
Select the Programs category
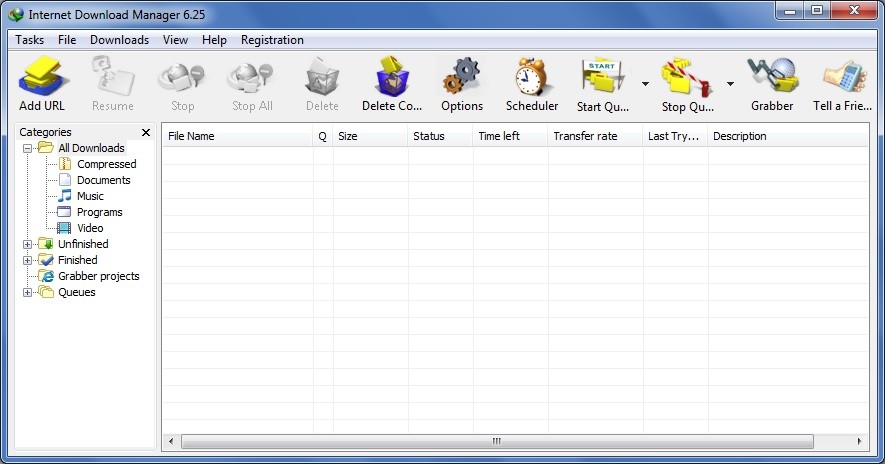coord(100,212)
